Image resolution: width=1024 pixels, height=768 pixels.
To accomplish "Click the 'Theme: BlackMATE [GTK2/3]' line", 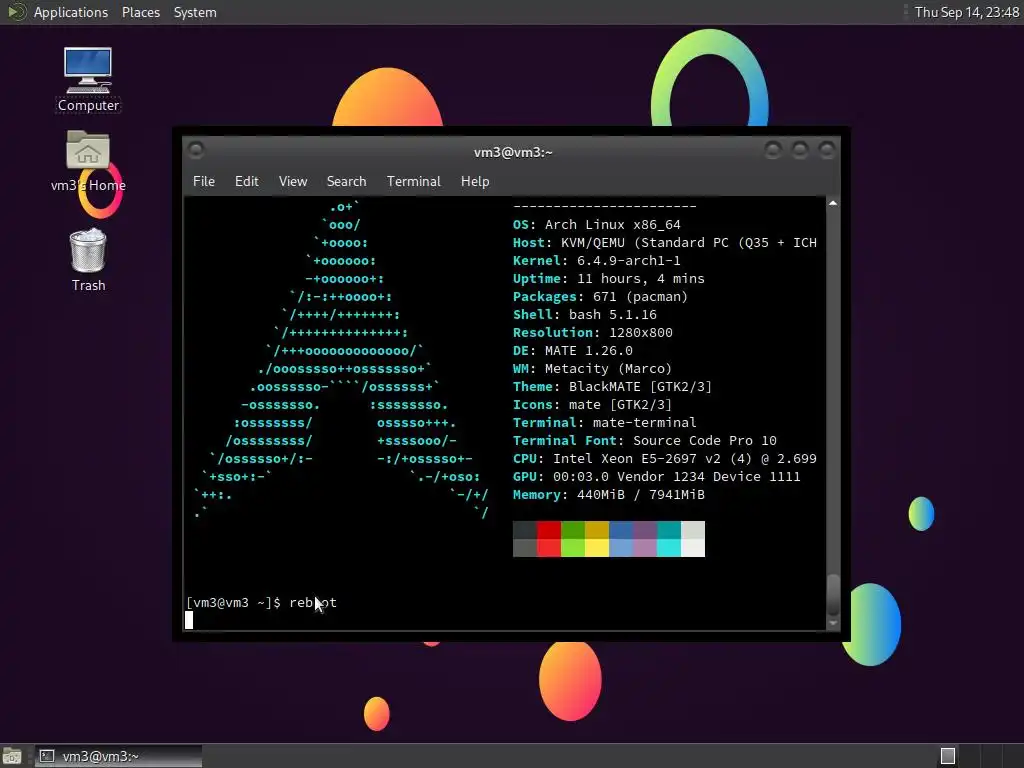I will (612, 387).
